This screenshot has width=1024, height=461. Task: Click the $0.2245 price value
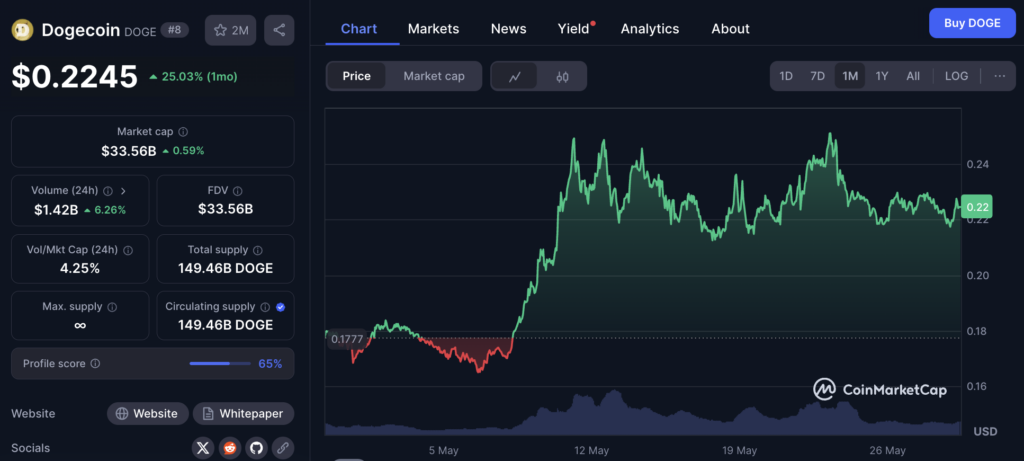74,76
